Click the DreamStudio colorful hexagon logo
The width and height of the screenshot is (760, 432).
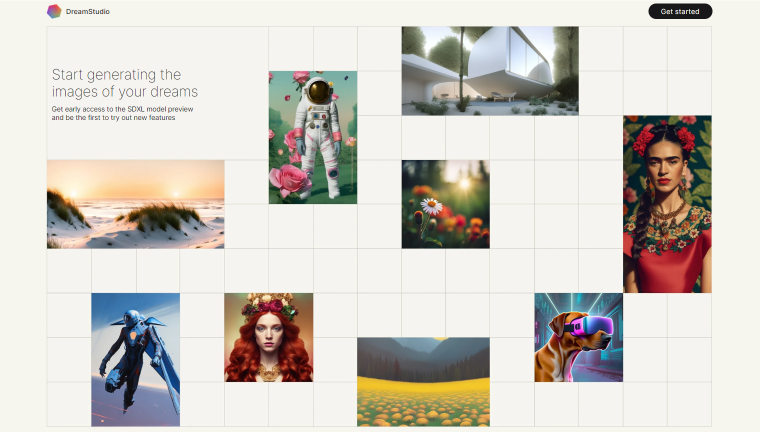tap(54, 11)
